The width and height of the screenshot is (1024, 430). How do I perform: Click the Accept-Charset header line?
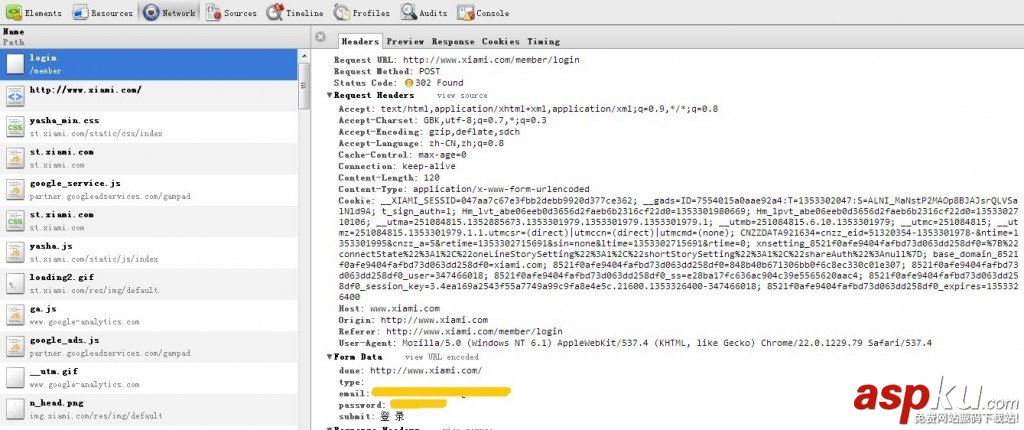click(x=443, y=120)
